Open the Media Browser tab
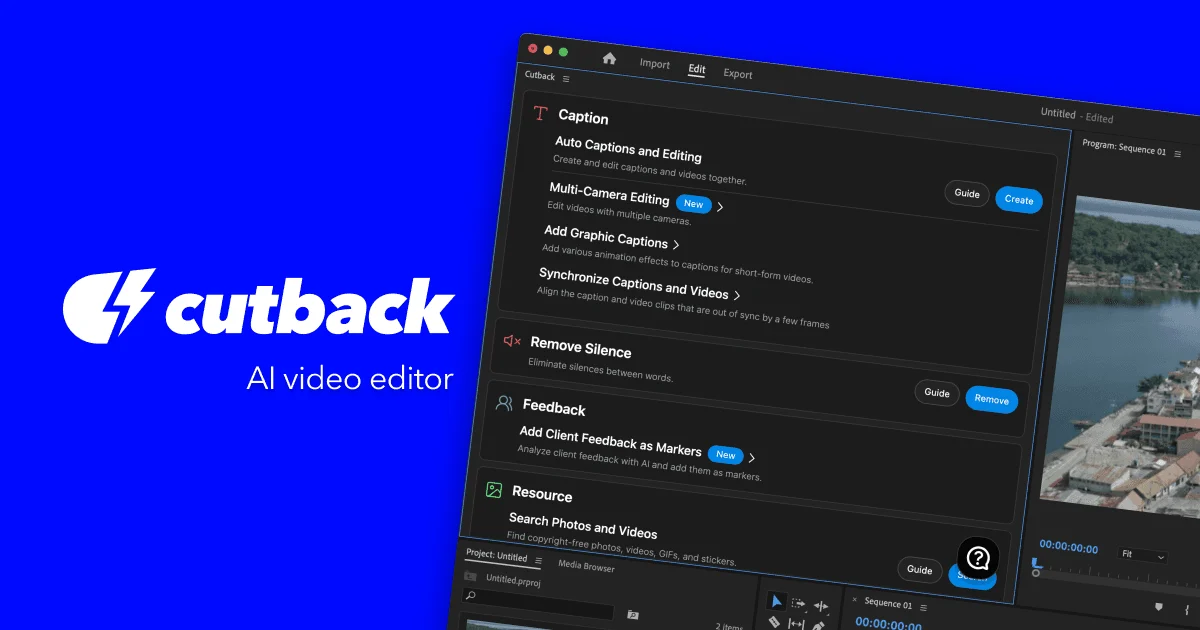The image size is (1200, 630). tap(586, 567)
